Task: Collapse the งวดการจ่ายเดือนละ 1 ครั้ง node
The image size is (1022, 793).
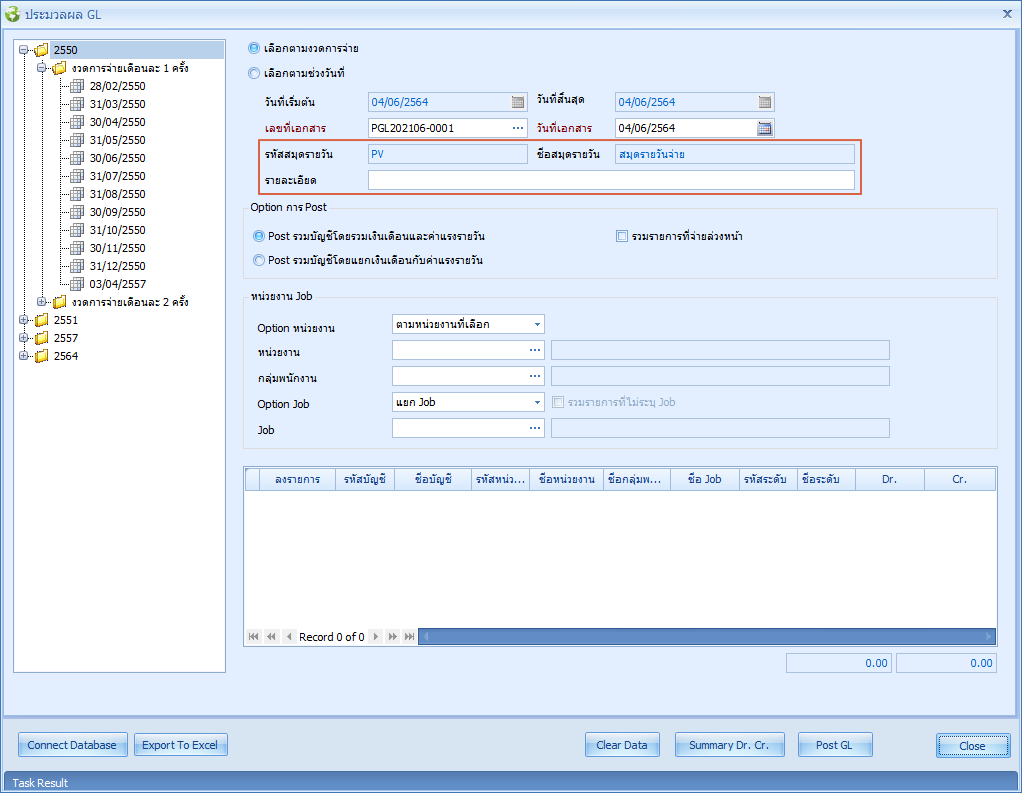Action: tap(42, 68)
